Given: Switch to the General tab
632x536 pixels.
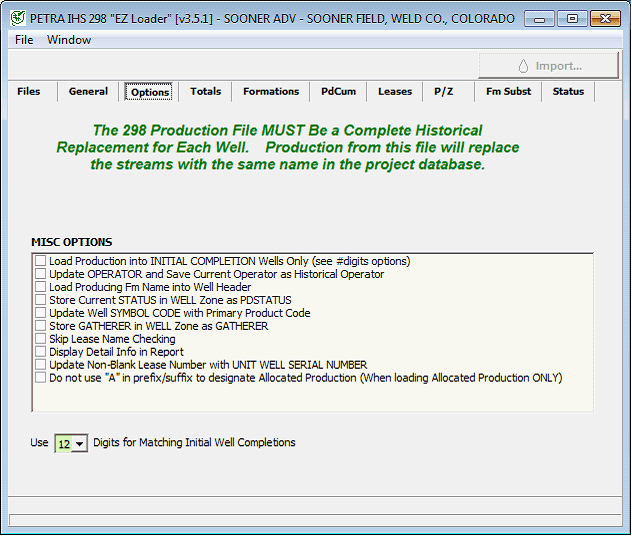Looking at the screenshot, I should (88, 91).
